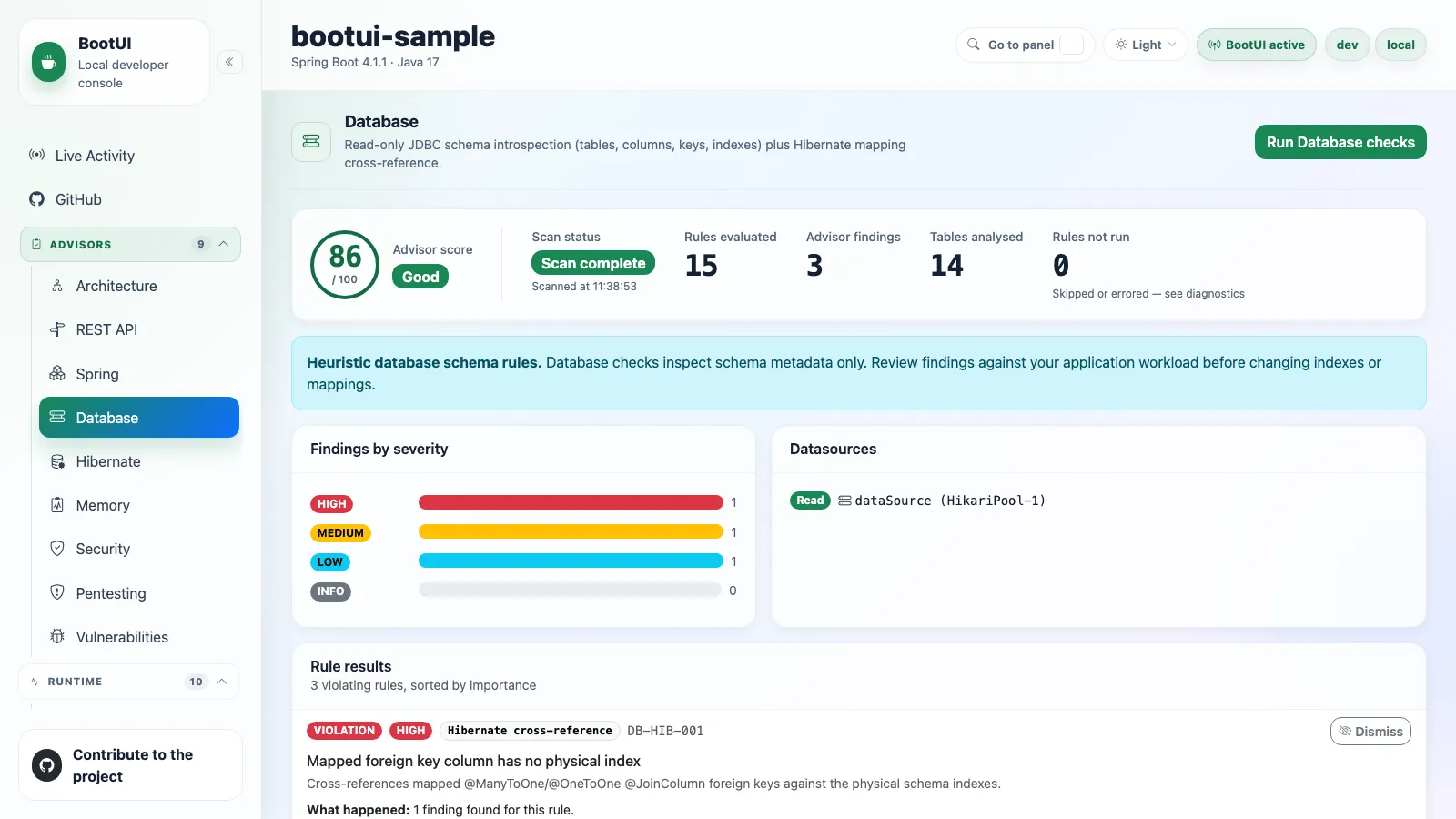This screenshot has height=819, width=1456.
Task: Click the GitHub octocat icon in sidebar
Action: 36,199
